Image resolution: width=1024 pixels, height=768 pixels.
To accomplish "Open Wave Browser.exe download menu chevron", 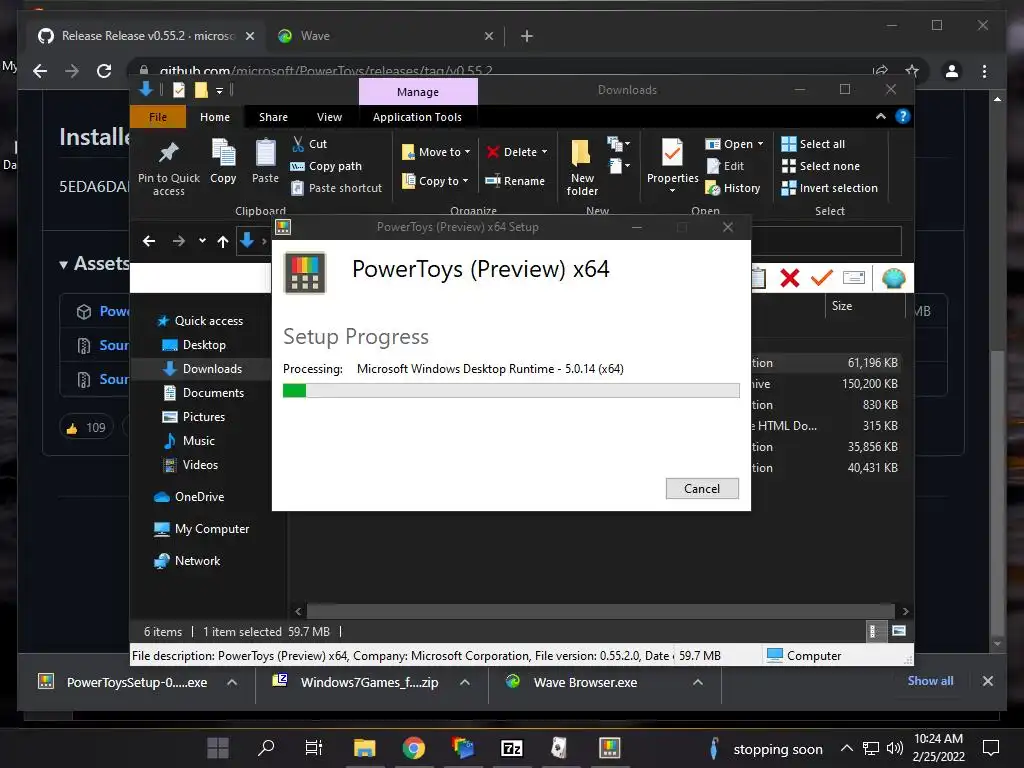I will [697, 682].
